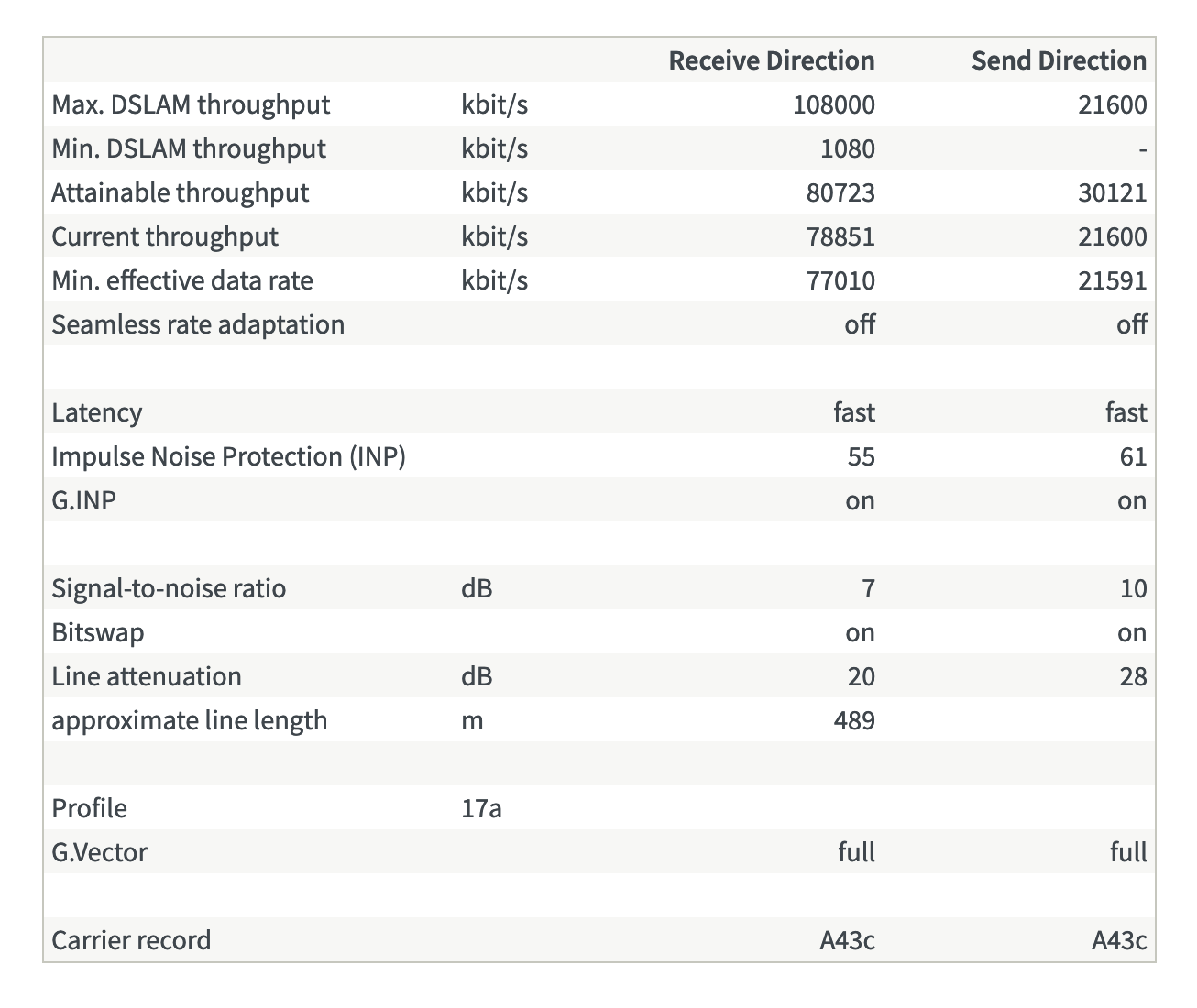This screenshot has width=1197, height=1008.
Task: Click the G.INP row label
Action: [84, 500]
